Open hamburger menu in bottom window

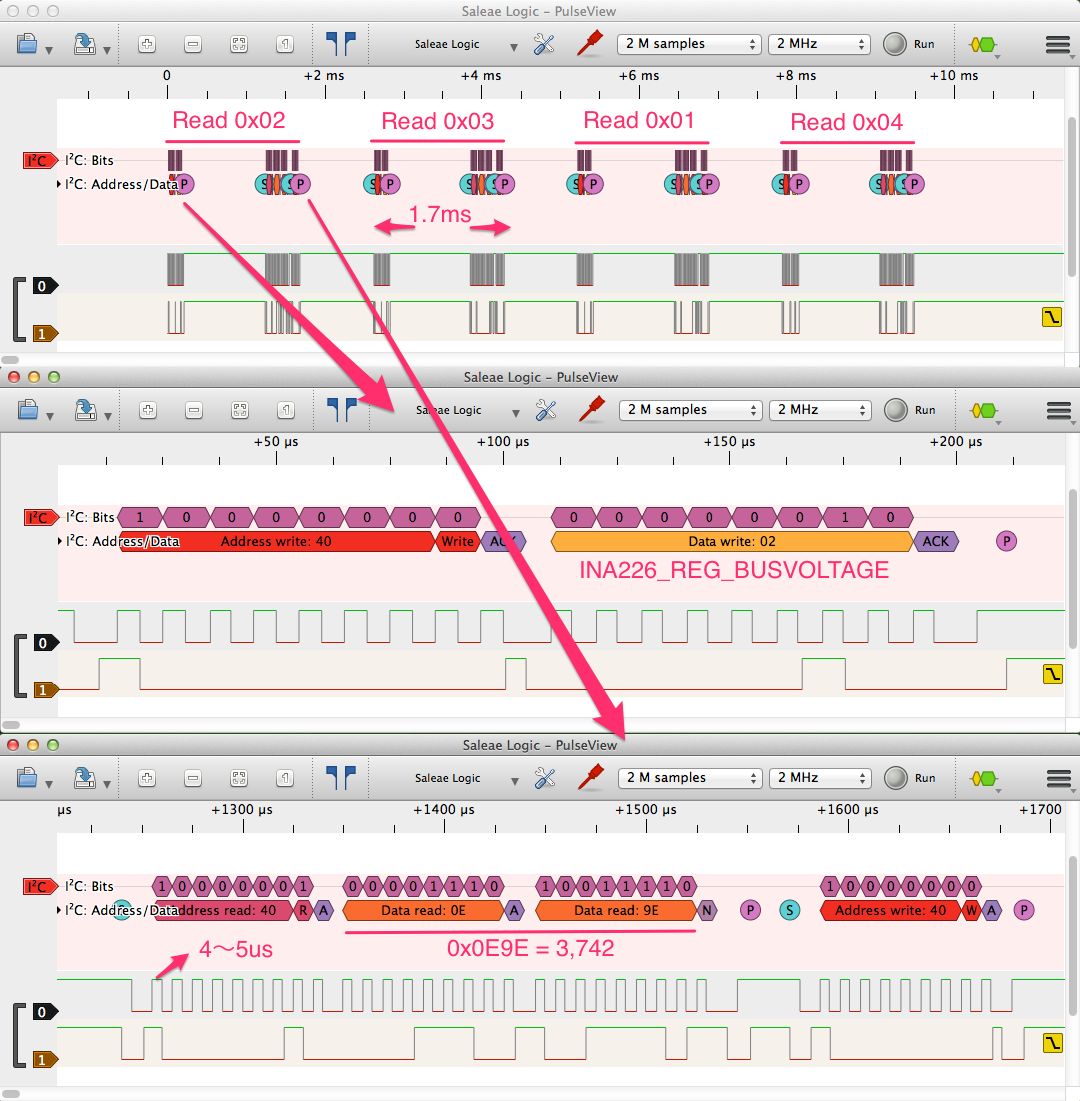(1058, 778)
